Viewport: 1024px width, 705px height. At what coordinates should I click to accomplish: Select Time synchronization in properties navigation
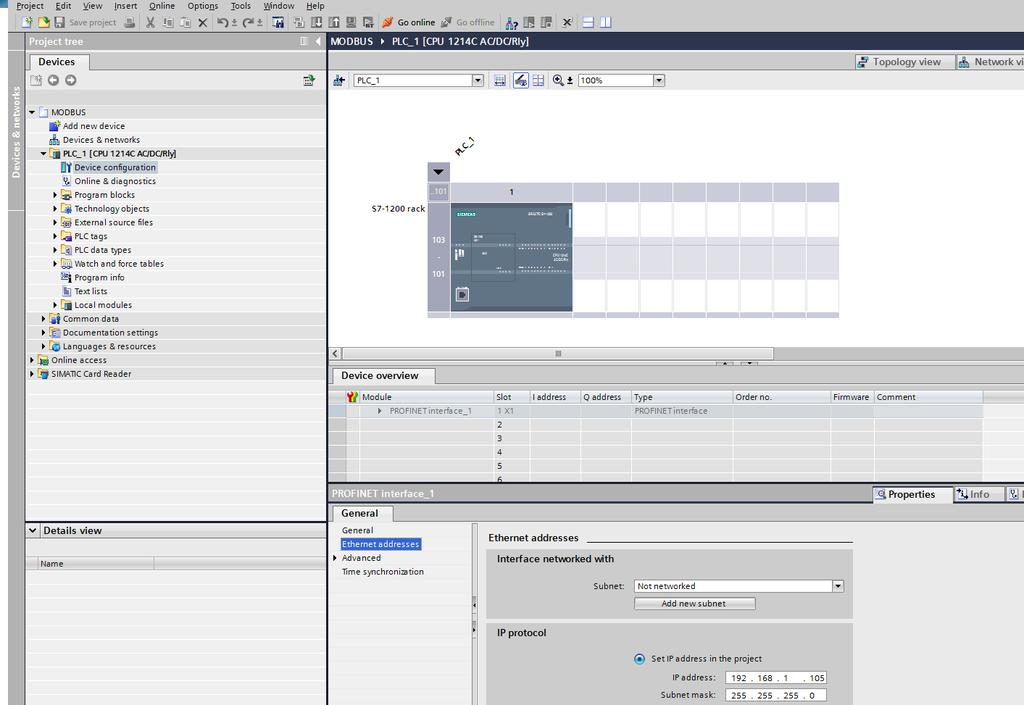[x=383, y=572]
